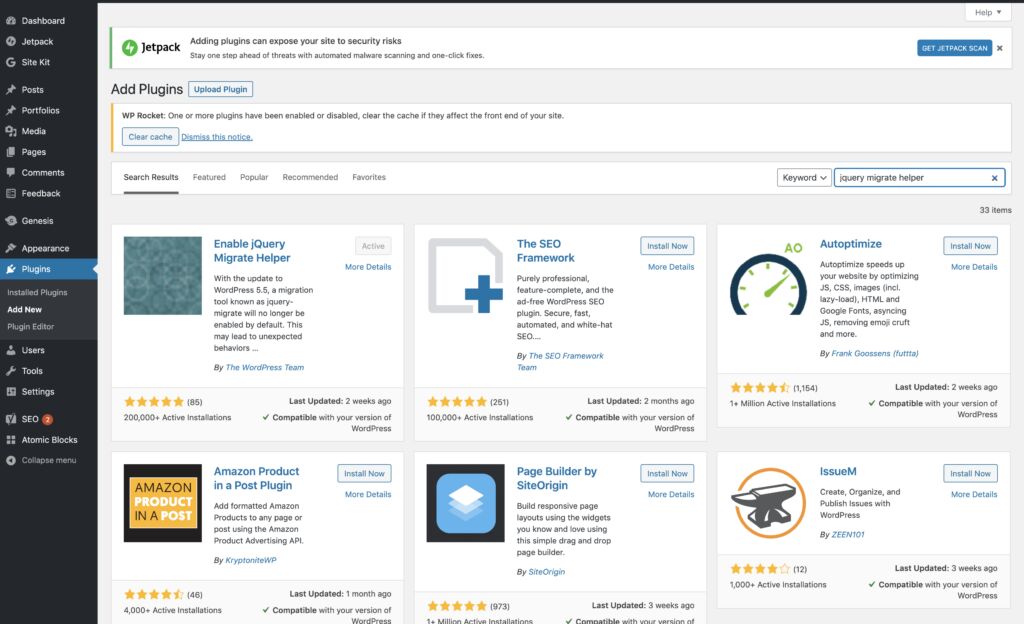The height and width of the screenshot is (624, 1024).
Task: Click the Posts pushpin icon
Action: (10, 89)
